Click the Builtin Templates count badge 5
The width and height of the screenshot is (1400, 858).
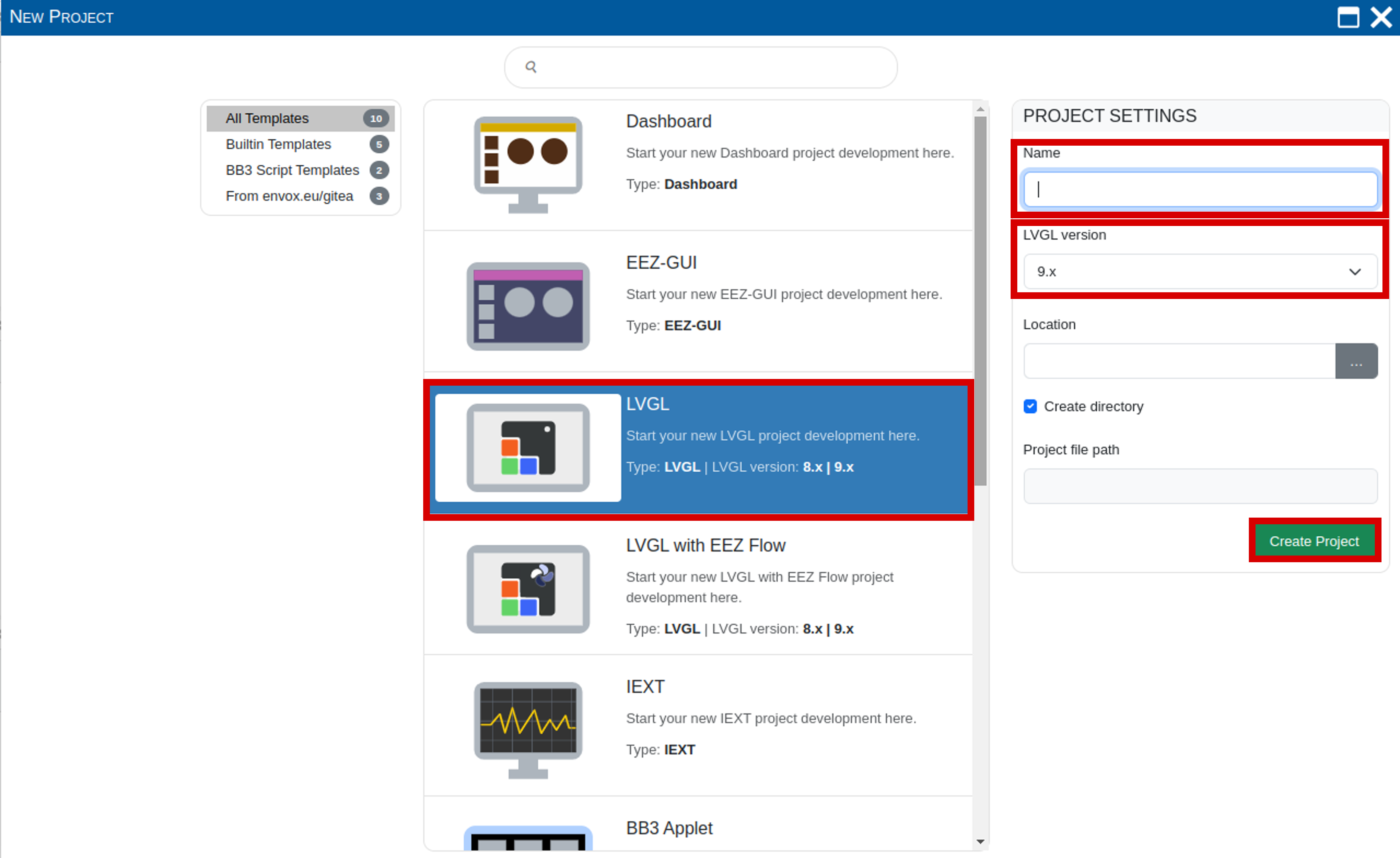click(379, 144)
